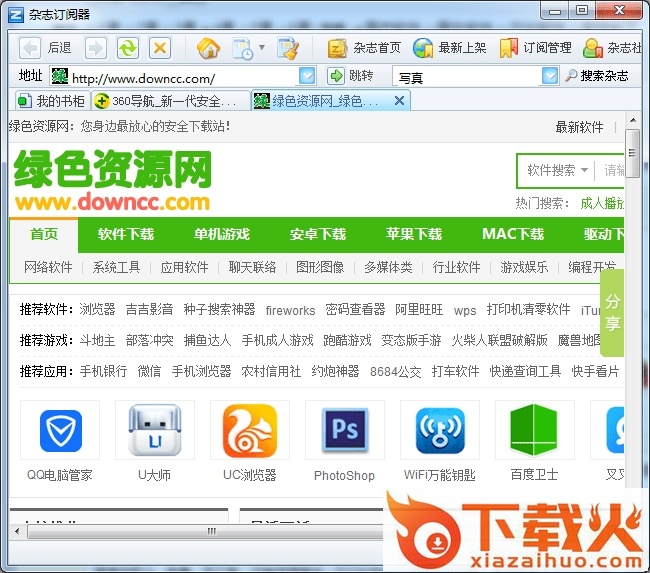This screenshot has height=573, width=650.
Task: Close the 绿色资源网 tab
Action: point(399,100)
